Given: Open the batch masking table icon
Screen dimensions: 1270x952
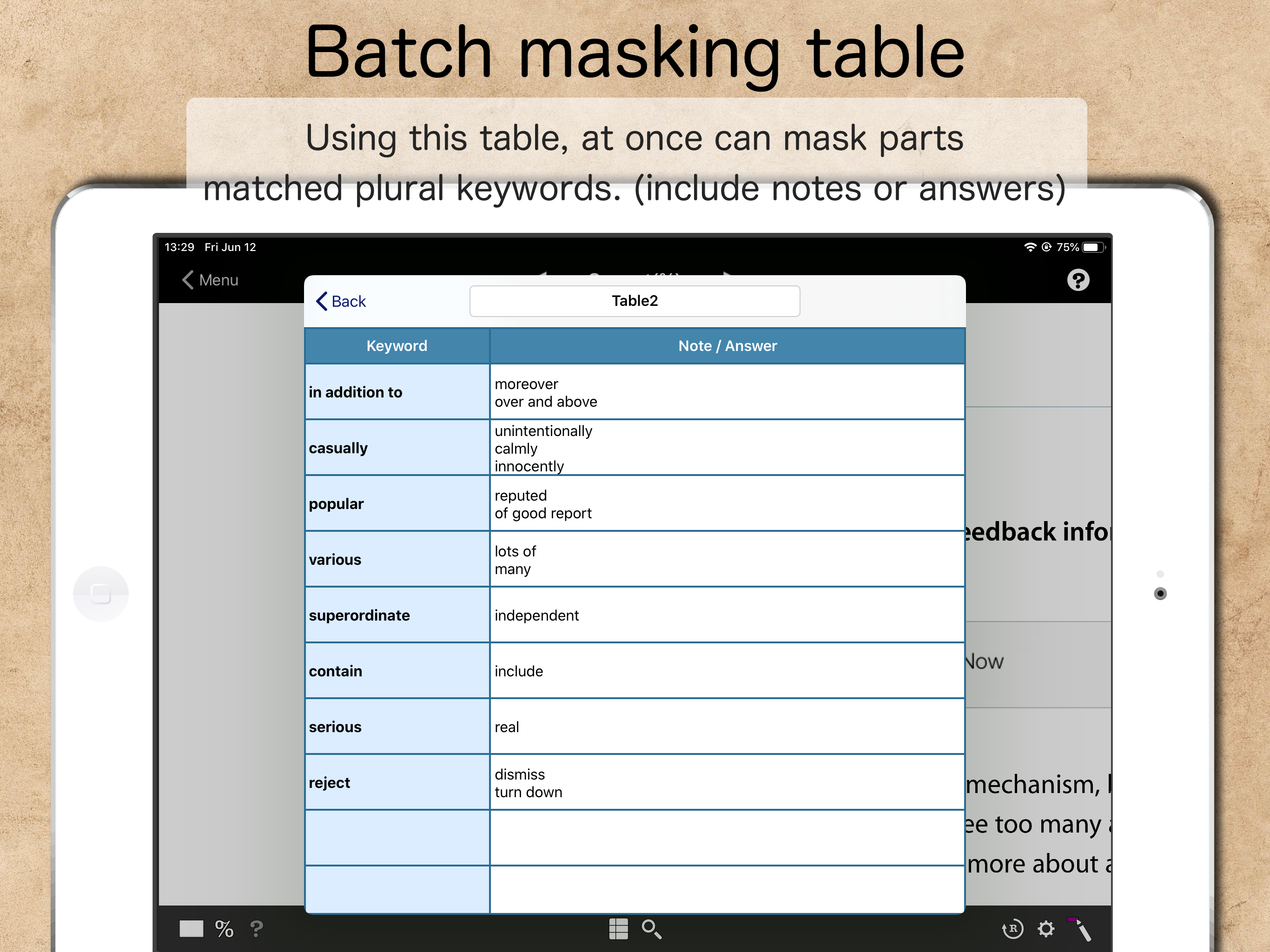Looking at the screenshot, I should 618,928.
